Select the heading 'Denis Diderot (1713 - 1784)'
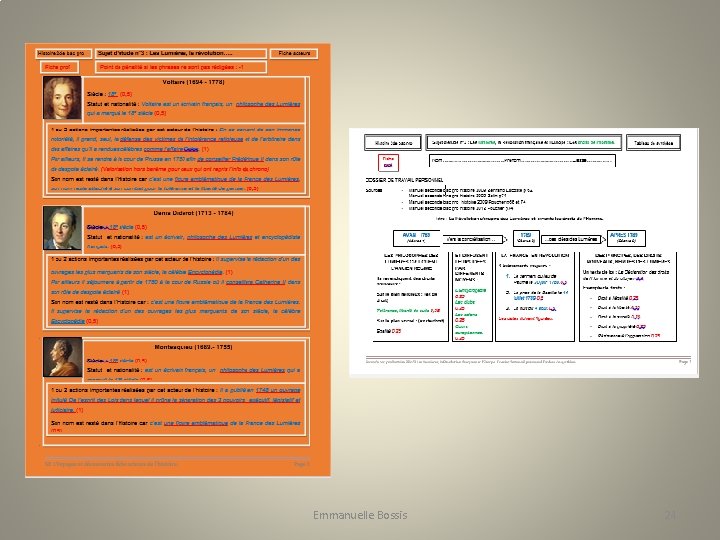The width and height of the screenshot is (720, 540). pyautogui.click(x=193, y=213)
